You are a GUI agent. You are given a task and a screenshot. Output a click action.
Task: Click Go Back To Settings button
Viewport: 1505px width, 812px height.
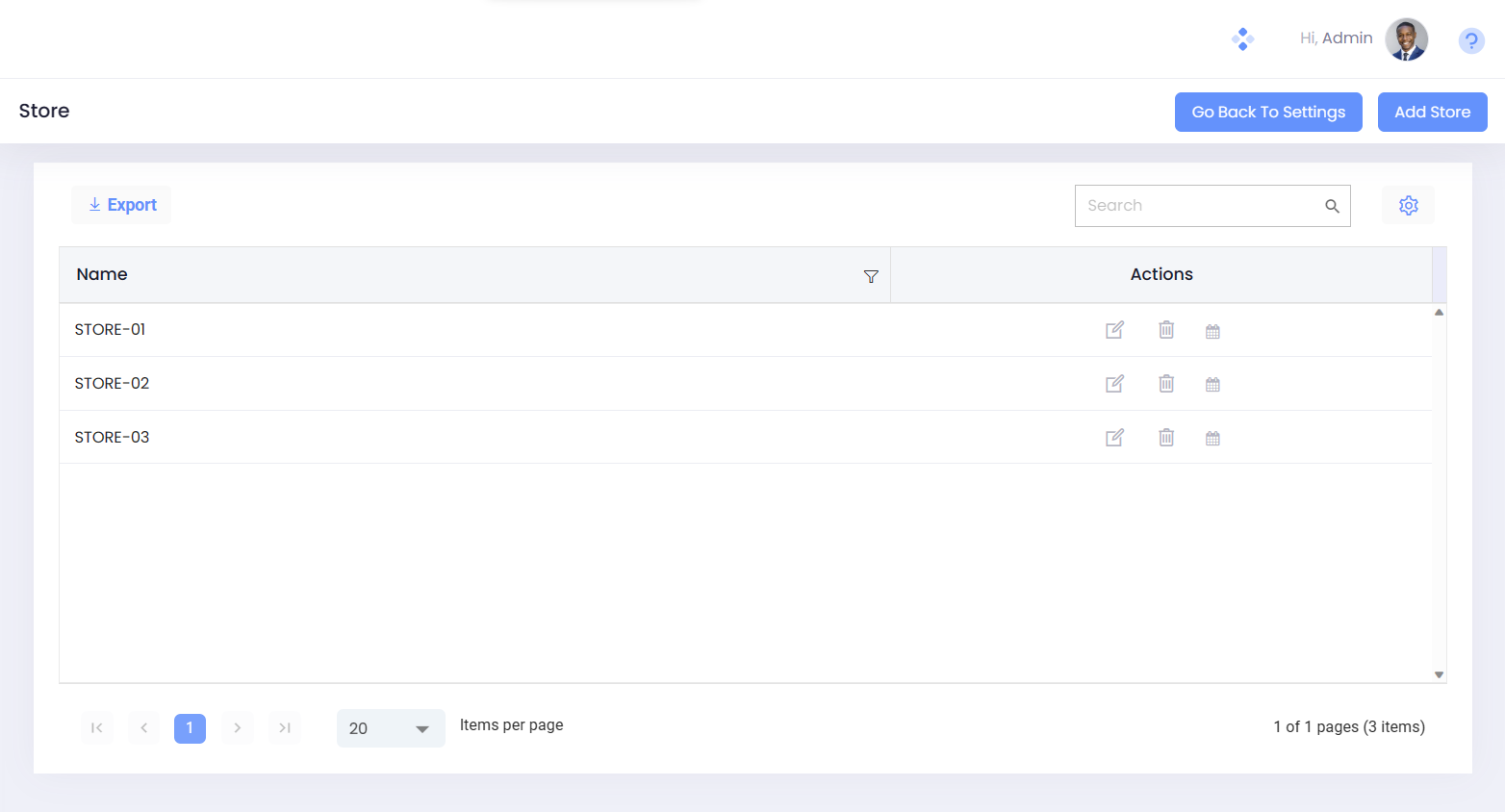[1267, 112]
